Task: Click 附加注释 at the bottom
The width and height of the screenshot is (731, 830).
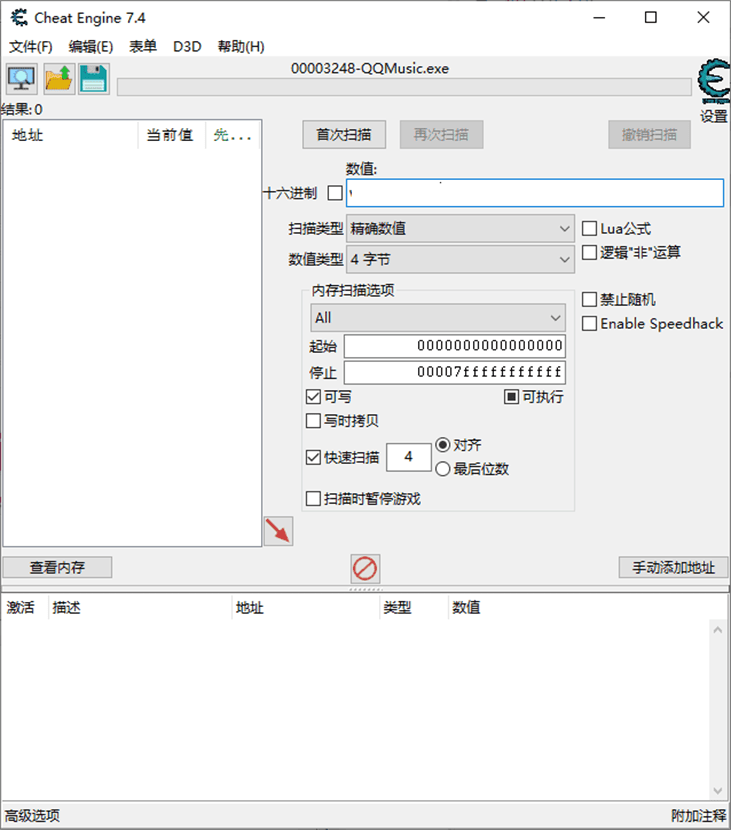Action: [699, 816]
